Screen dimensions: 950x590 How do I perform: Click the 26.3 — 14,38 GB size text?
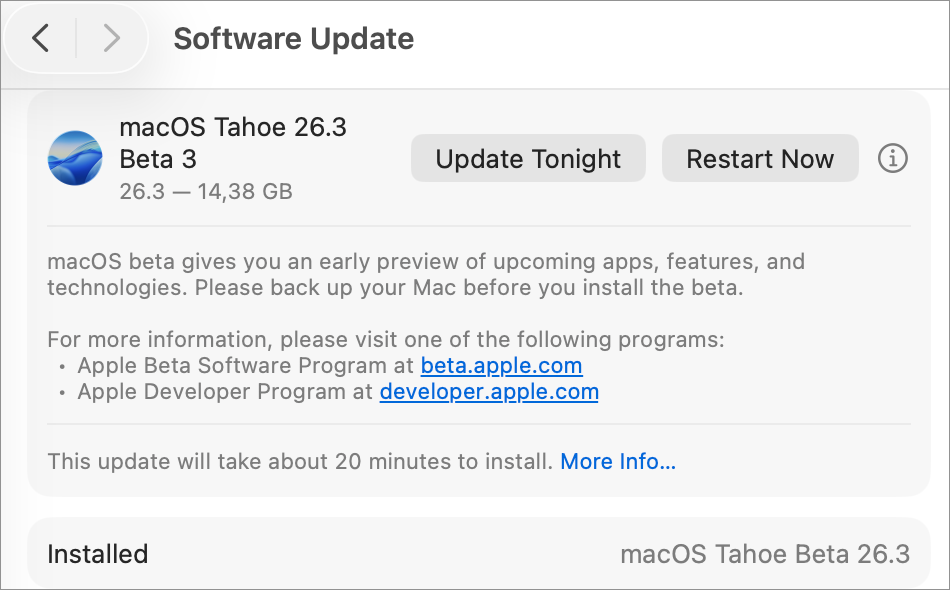[206, 191]
